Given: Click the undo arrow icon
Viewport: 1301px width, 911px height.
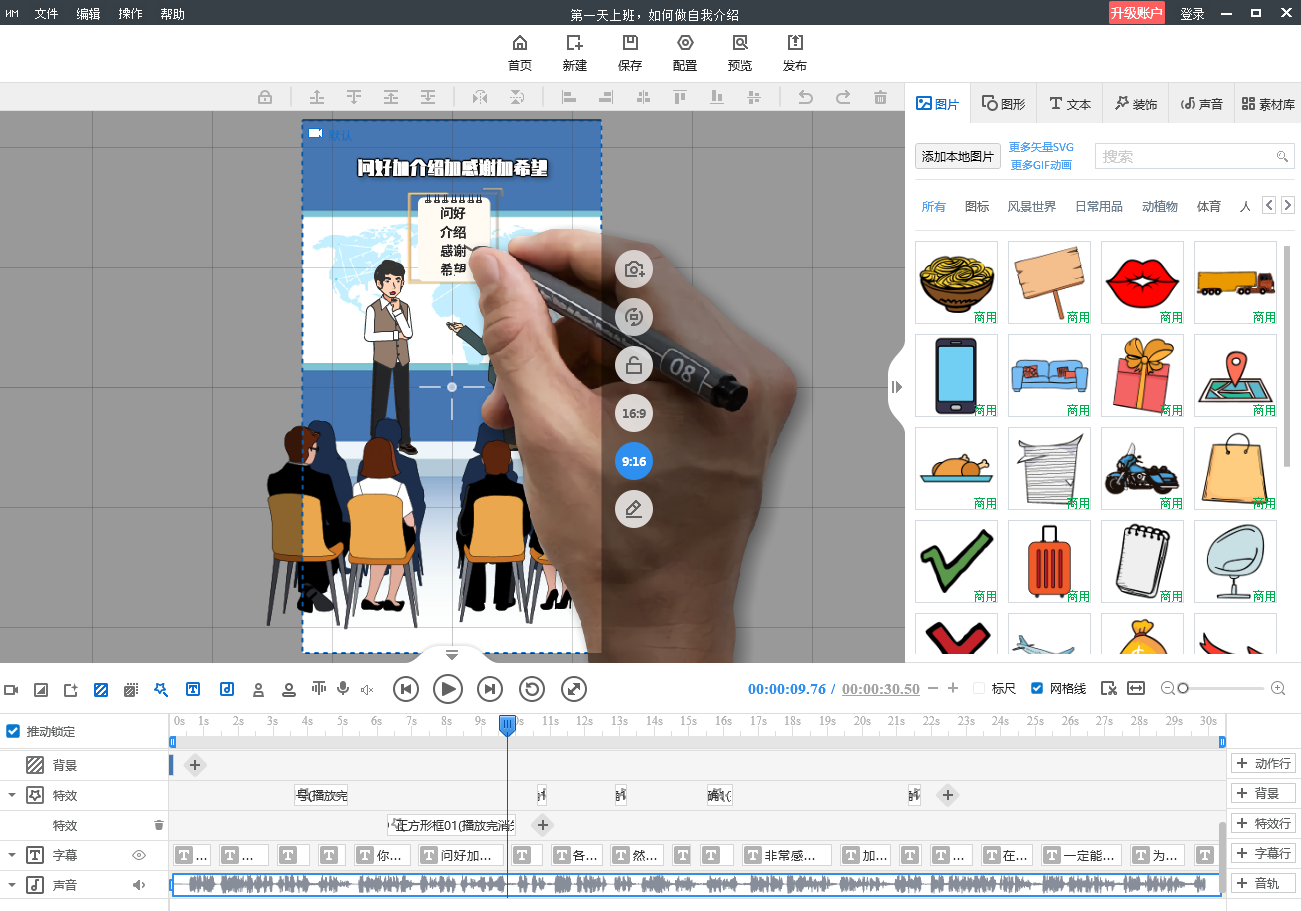Looking at the screenshot, I should (x=805, y=97).
